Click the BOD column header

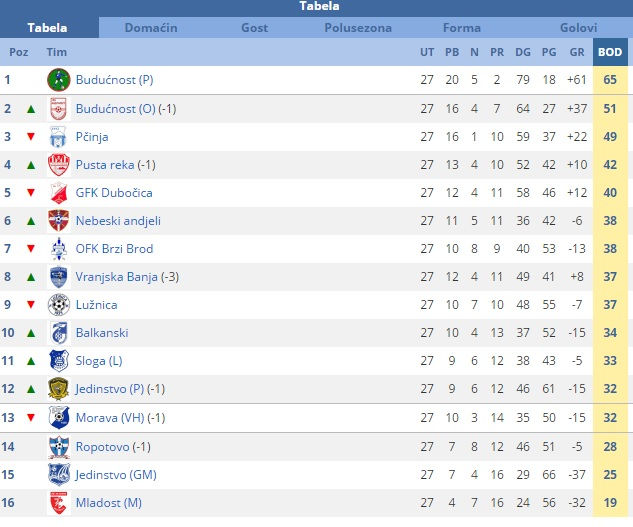(610, 52)
